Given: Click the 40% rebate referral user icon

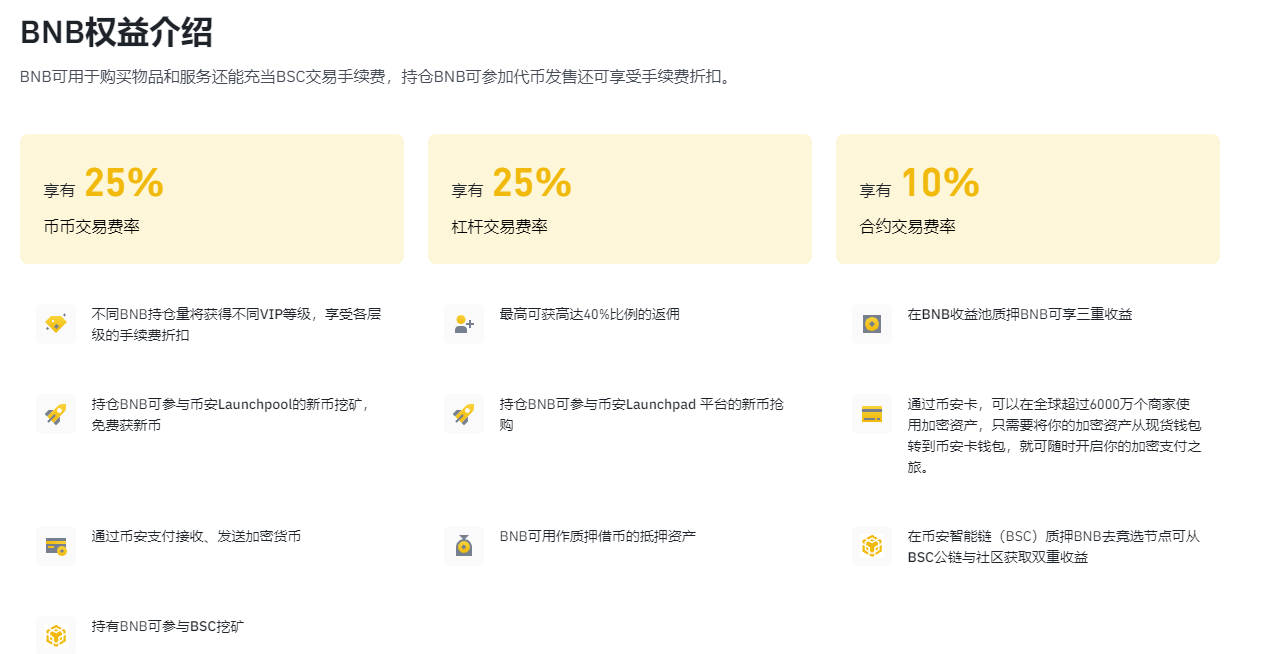Looking at the screenshot, I should pos(464,324).
